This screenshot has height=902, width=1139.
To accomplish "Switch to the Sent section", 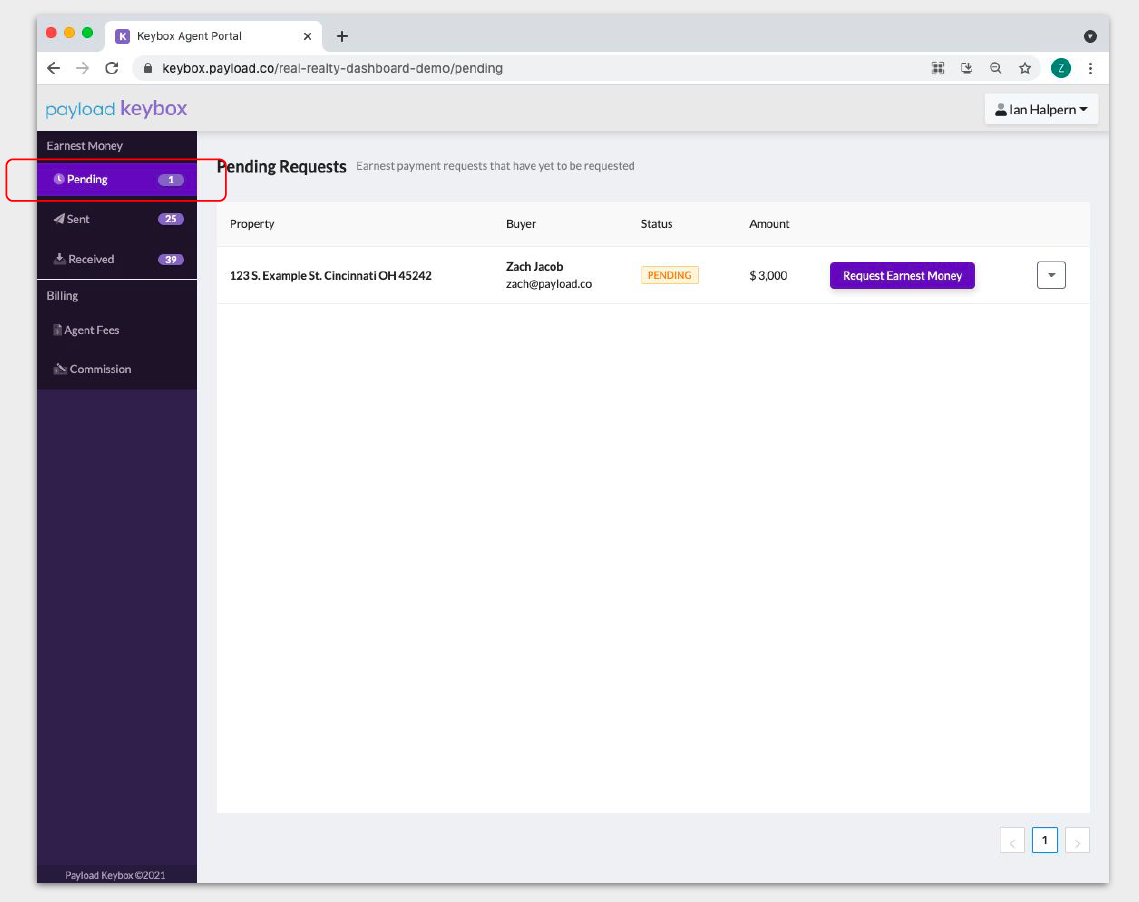I will point(80,218).
